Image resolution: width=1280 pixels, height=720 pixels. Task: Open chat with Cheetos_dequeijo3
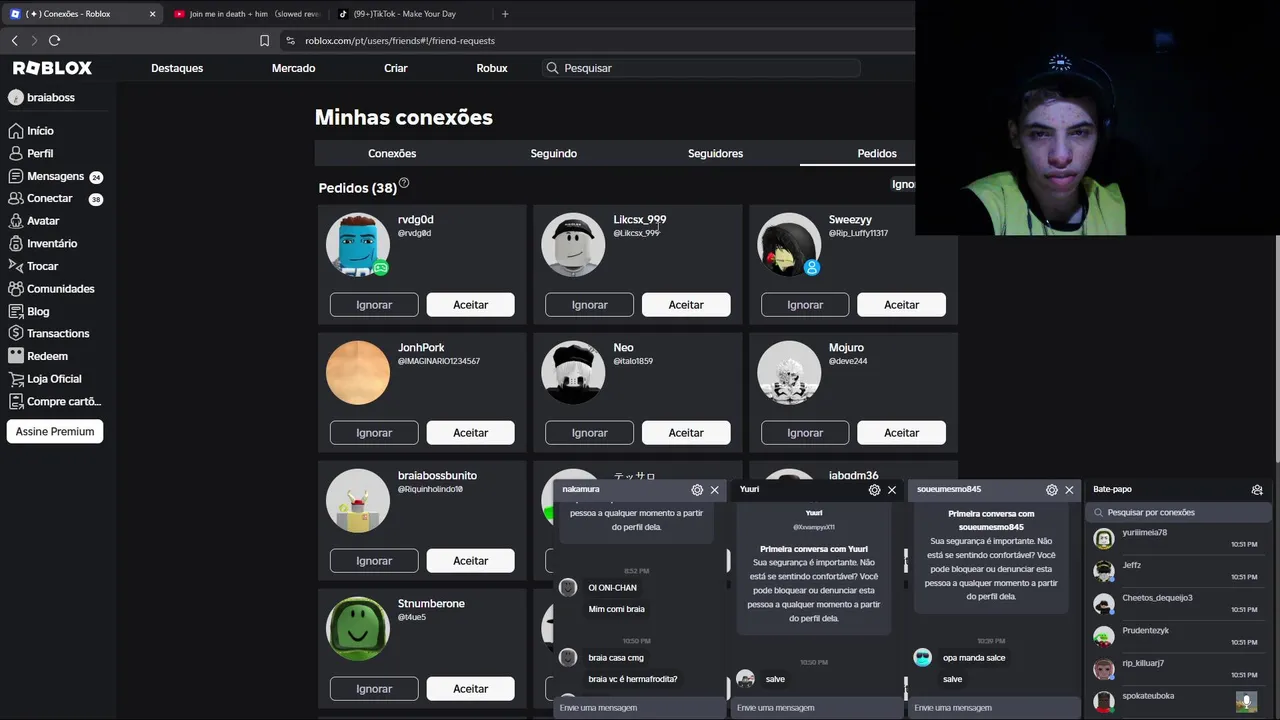pyautogui.click(x=1179, y=604)
